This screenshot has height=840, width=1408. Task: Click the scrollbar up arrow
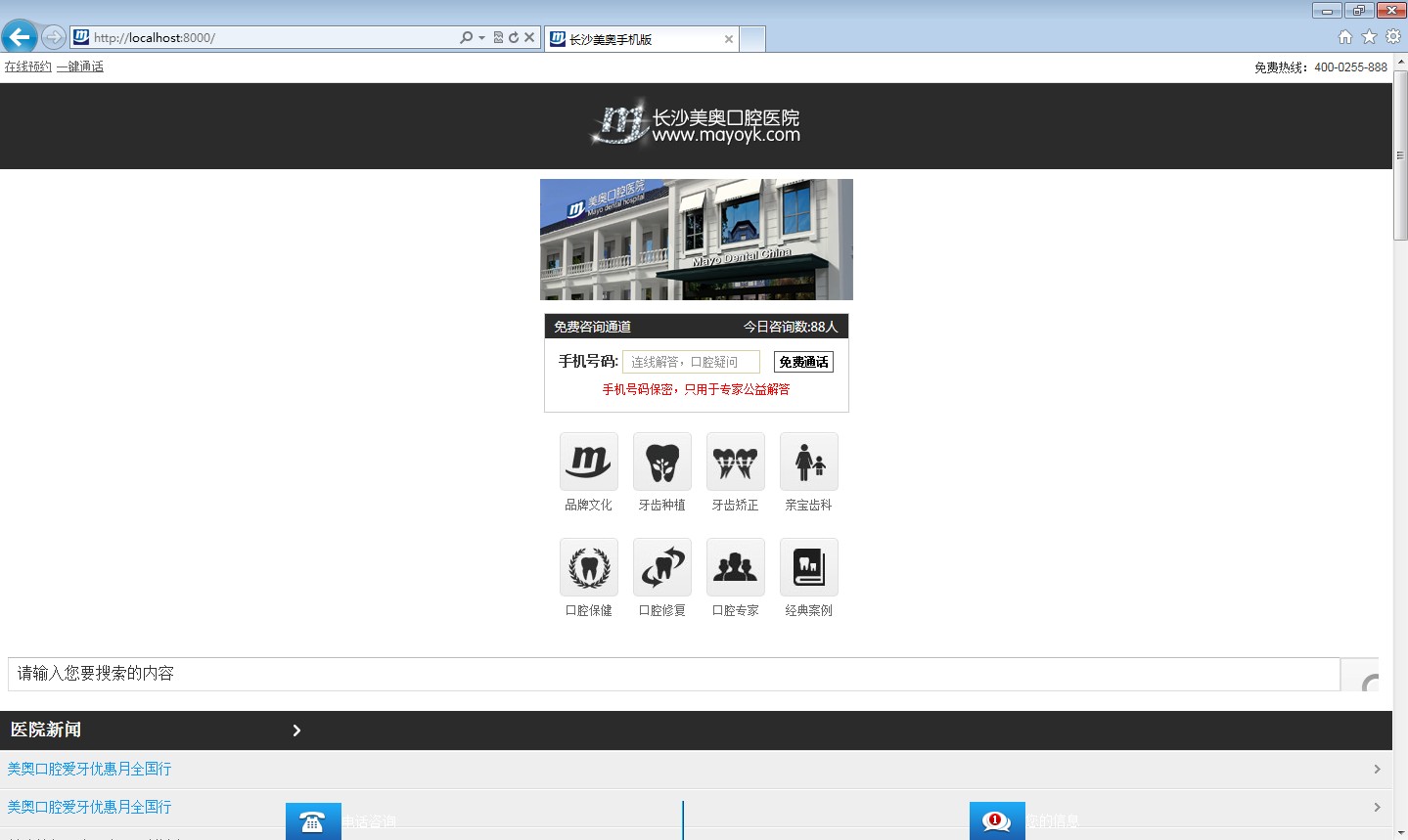(x=1400, y=61)
